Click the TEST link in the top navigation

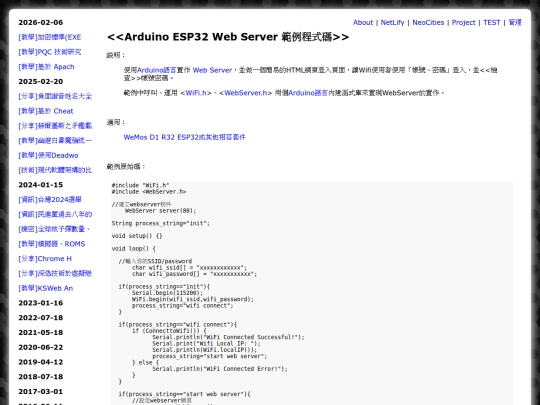click(491, 22)
